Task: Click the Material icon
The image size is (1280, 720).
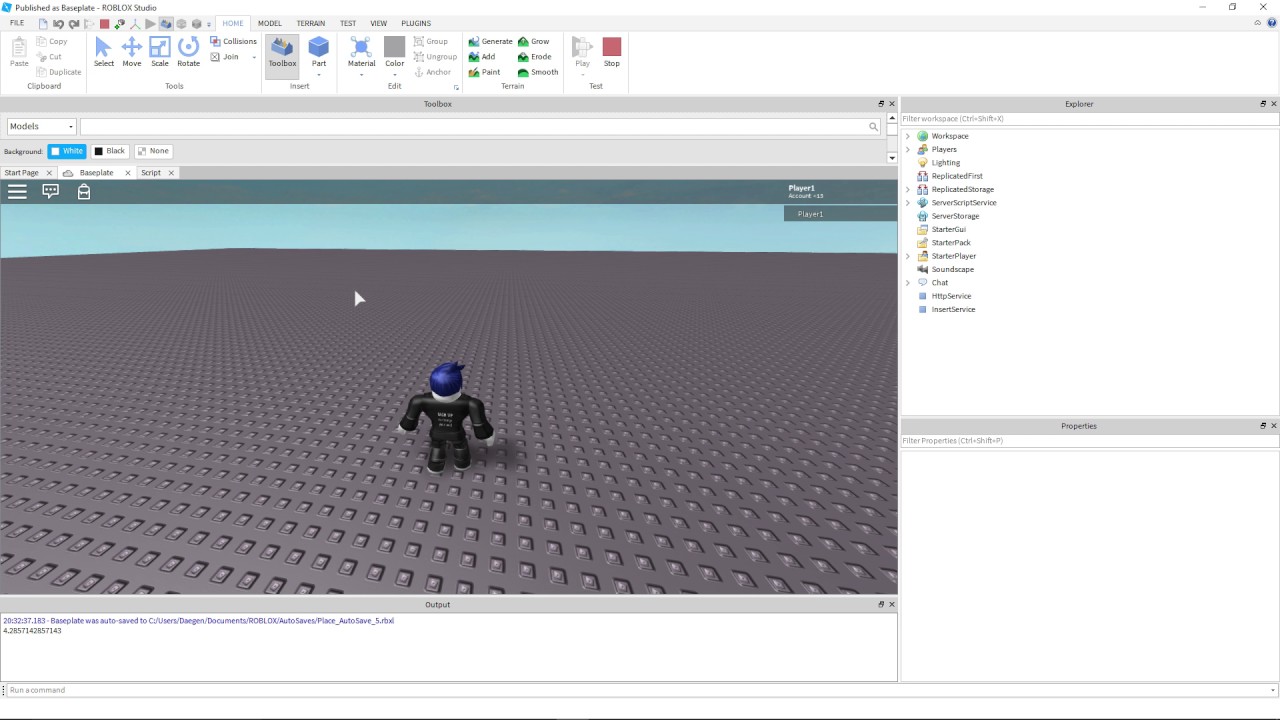Action: pyautogui.click(x=361, y=47)
